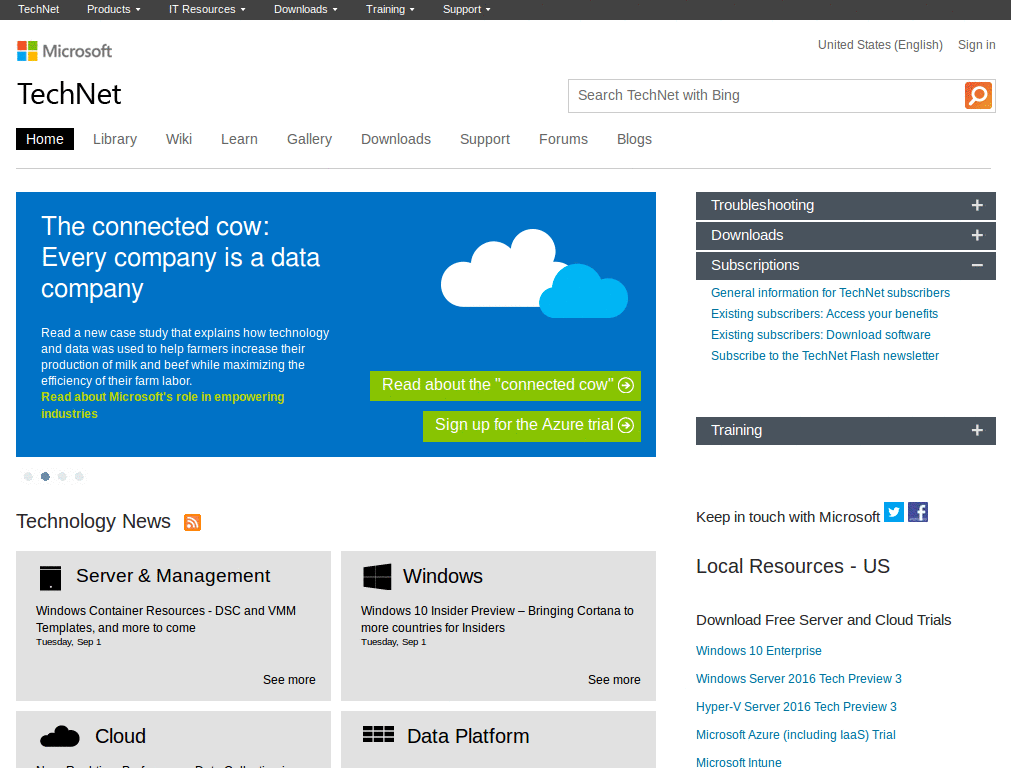The height and width of the screenshot is (768, 1024).
Task: Open General information for TechNet subscribers
Action: pyautogui.click(x=830, y=293)
